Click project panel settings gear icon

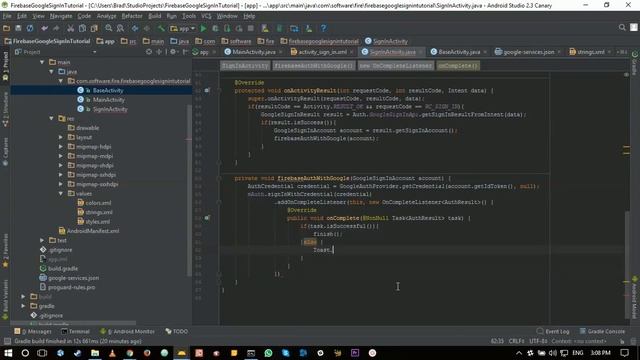pyautogui.click(x=173, y=52)
